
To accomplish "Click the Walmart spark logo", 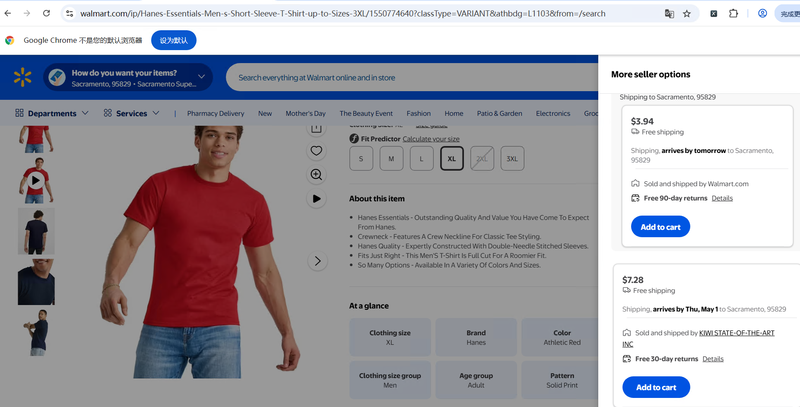I will (22, 78).
